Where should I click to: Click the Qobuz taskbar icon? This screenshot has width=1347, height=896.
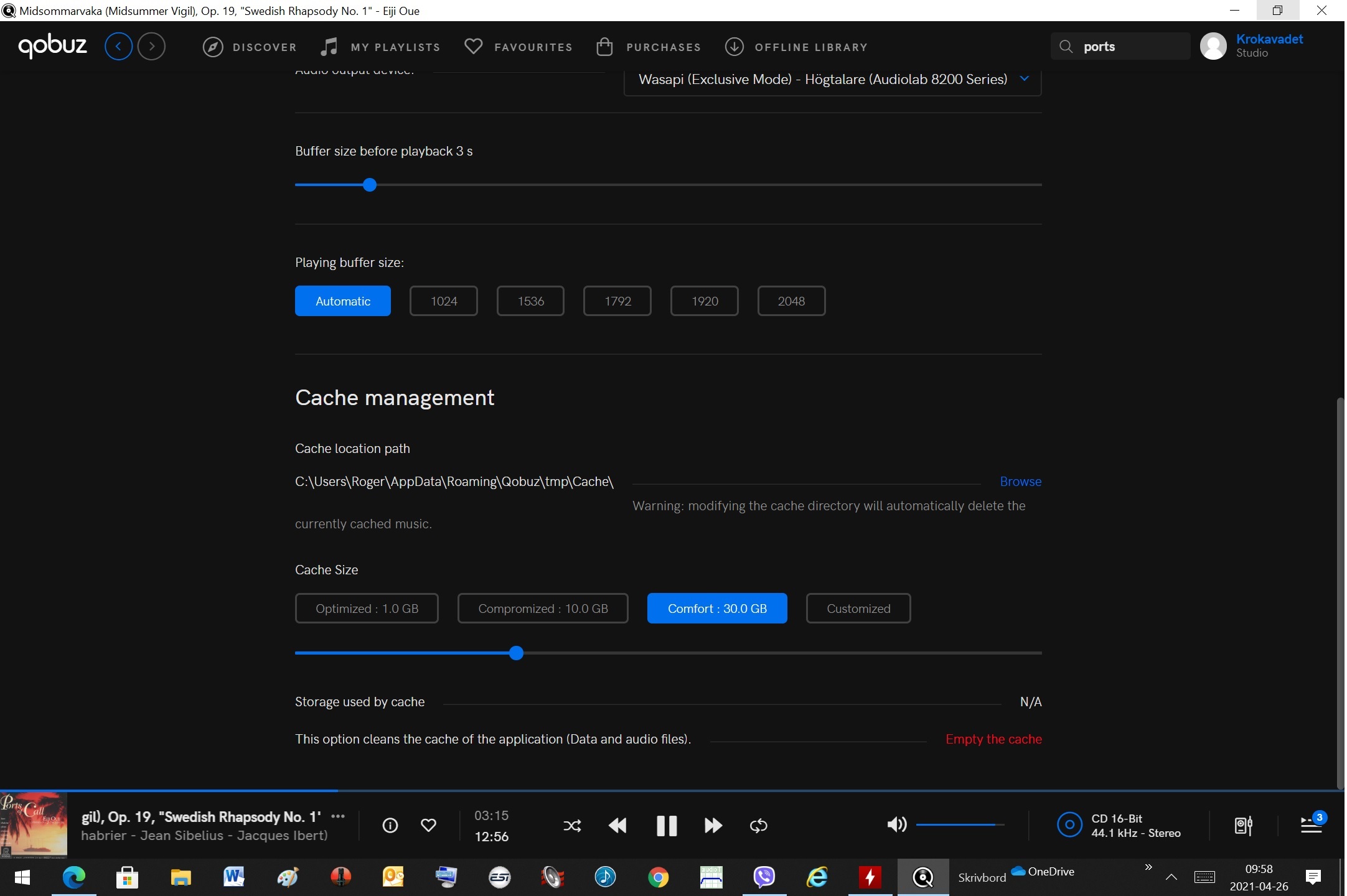tap(923, 877)
